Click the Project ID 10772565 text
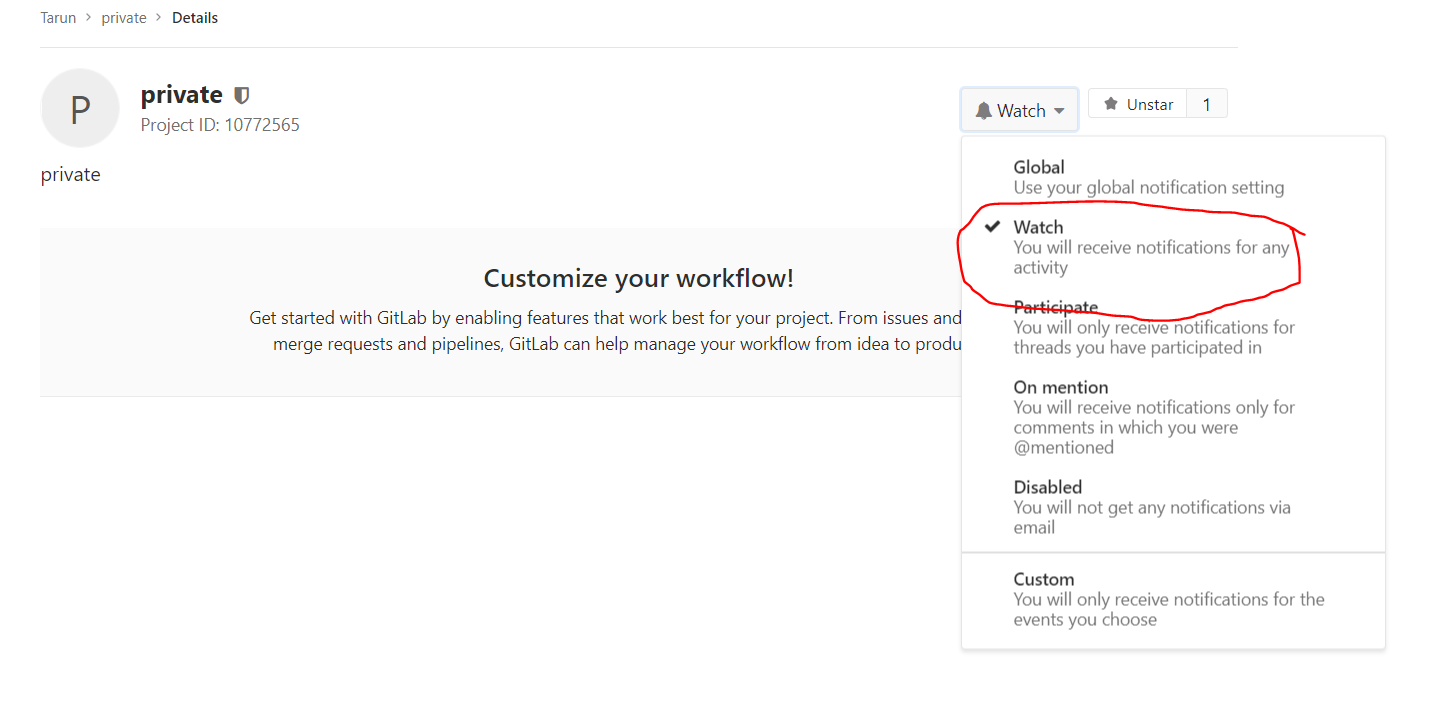The width and height of the screenshot is (1444, 719). (x=220, y=125)
